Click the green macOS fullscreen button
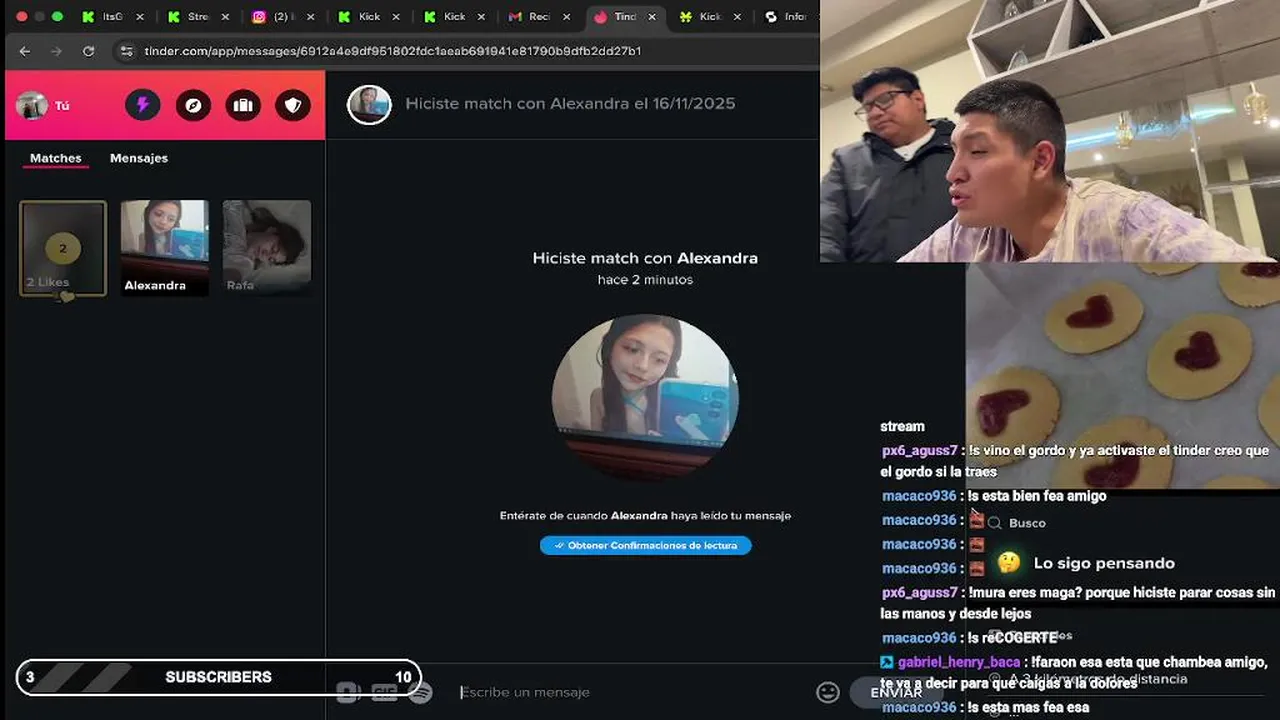 57,17
